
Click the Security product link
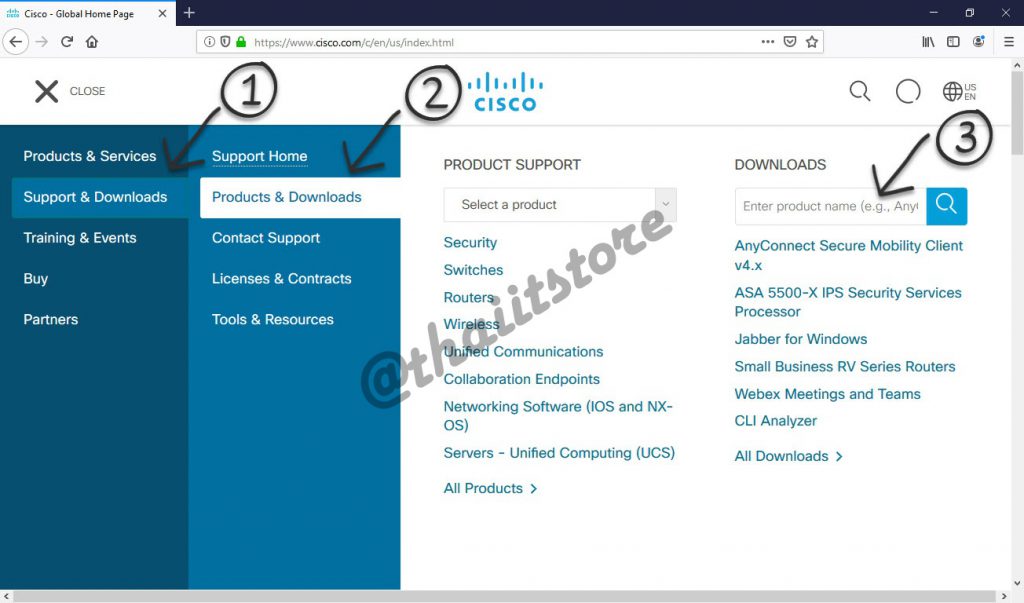click(x=470, y=242)
